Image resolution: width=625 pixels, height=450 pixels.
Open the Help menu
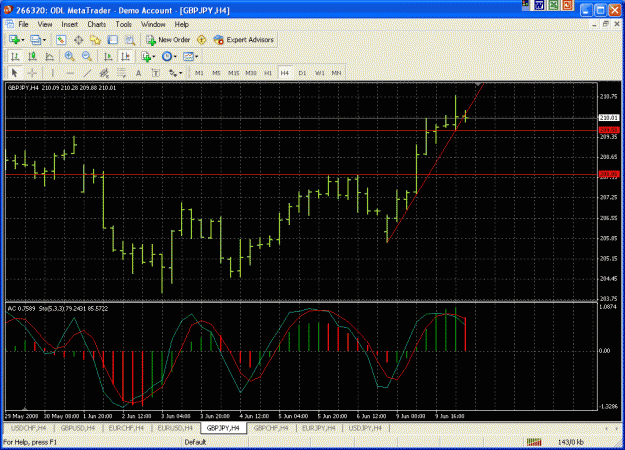point(181,25)
